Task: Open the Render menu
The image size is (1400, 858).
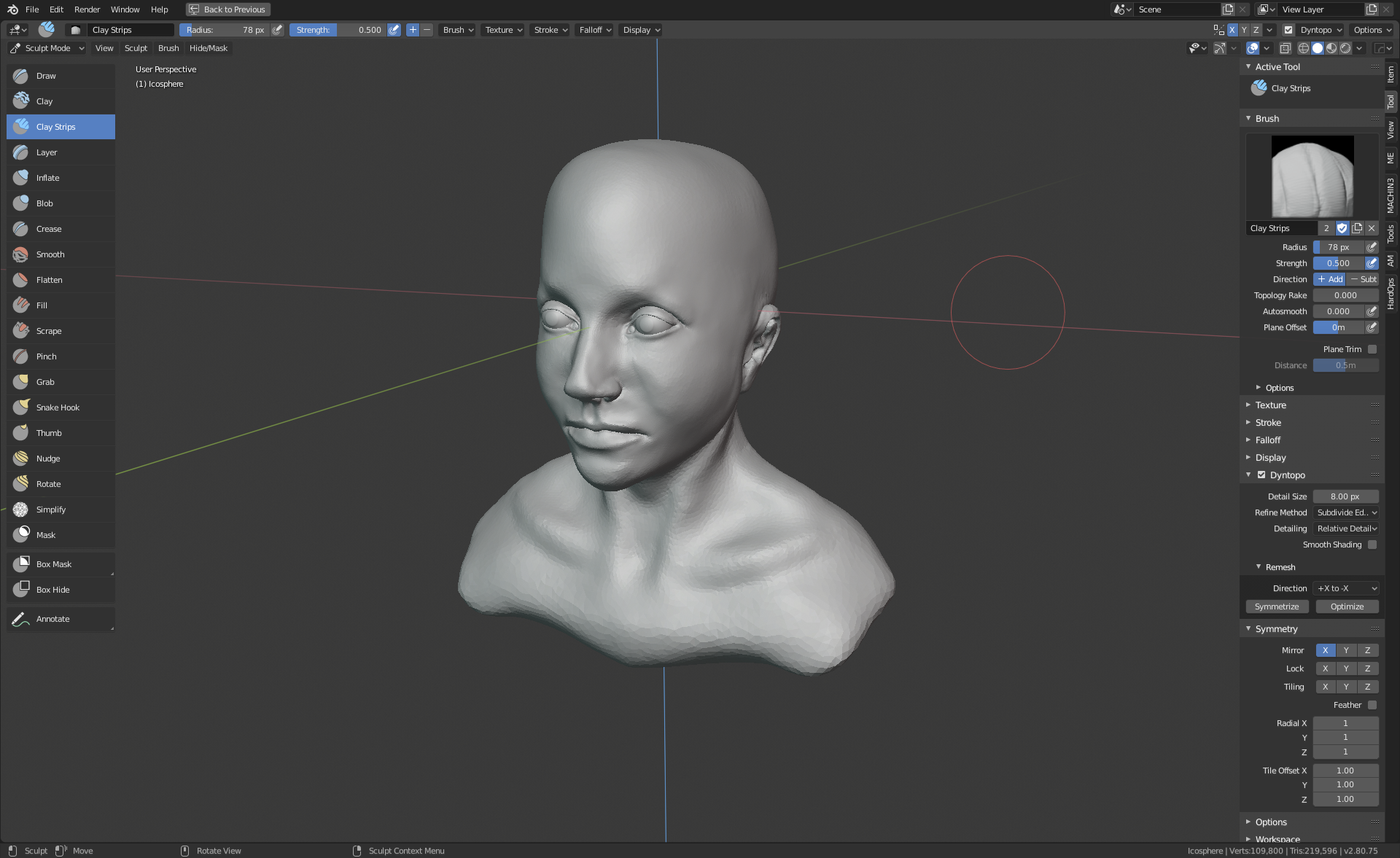Action: [87, 9]
